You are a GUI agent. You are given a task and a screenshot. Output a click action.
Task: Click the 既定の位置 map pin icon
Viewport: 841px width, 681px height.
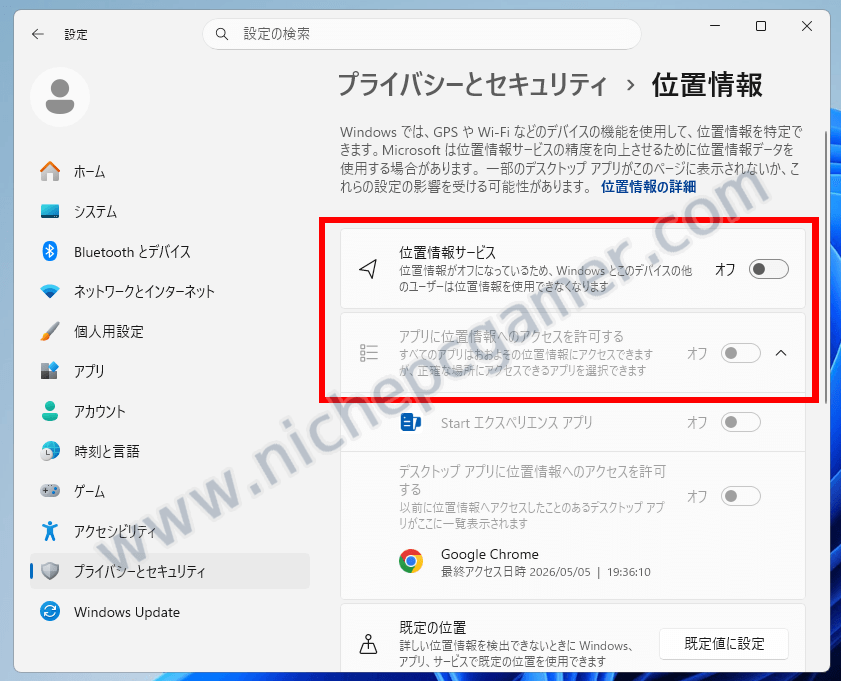[x=368, y=643]
